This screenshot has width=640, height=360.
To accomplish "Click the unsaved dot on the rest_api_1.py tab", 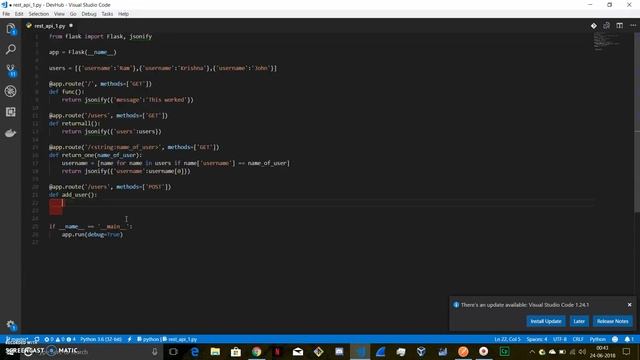I will tap(71, 26).
